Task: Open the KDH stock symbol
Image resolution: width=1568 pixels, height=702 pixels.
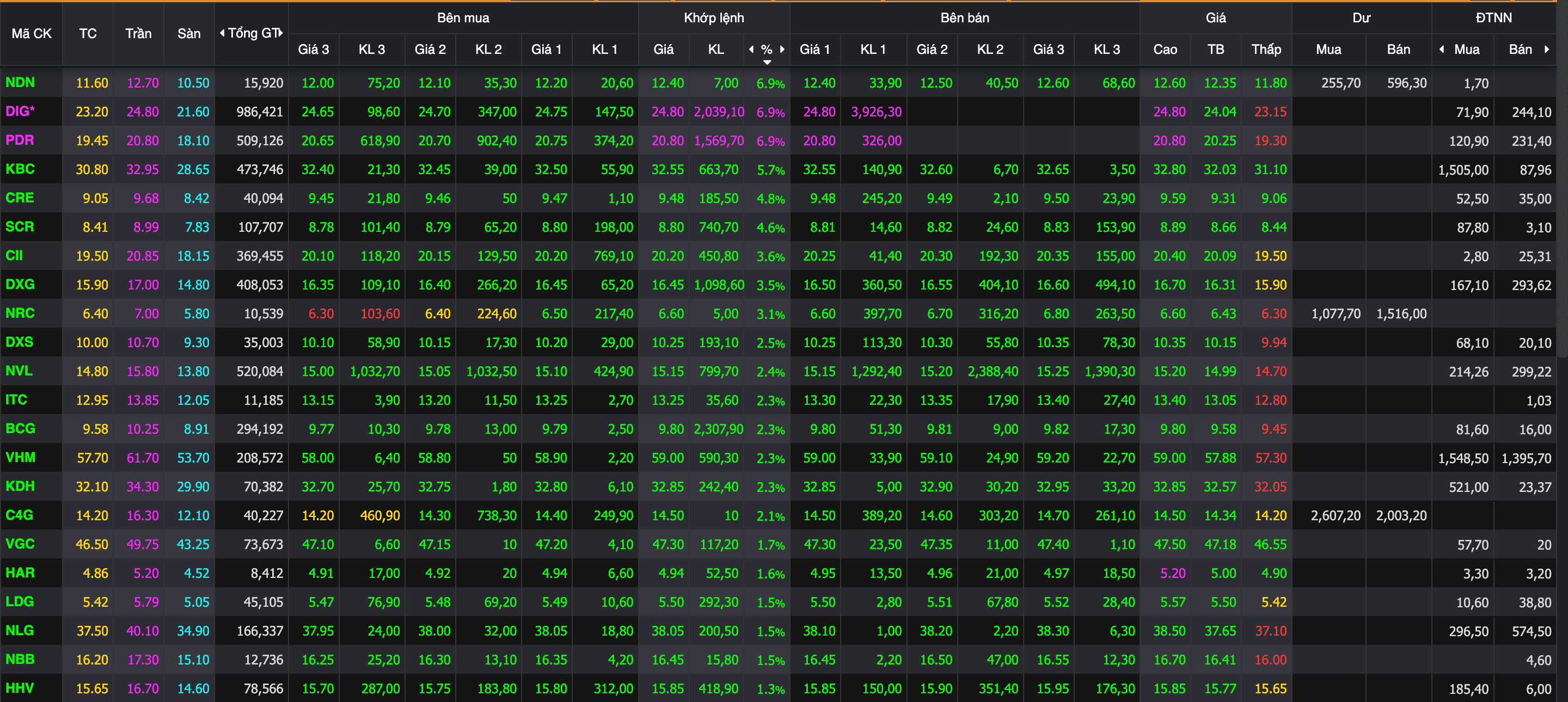Action: point(20,486)
